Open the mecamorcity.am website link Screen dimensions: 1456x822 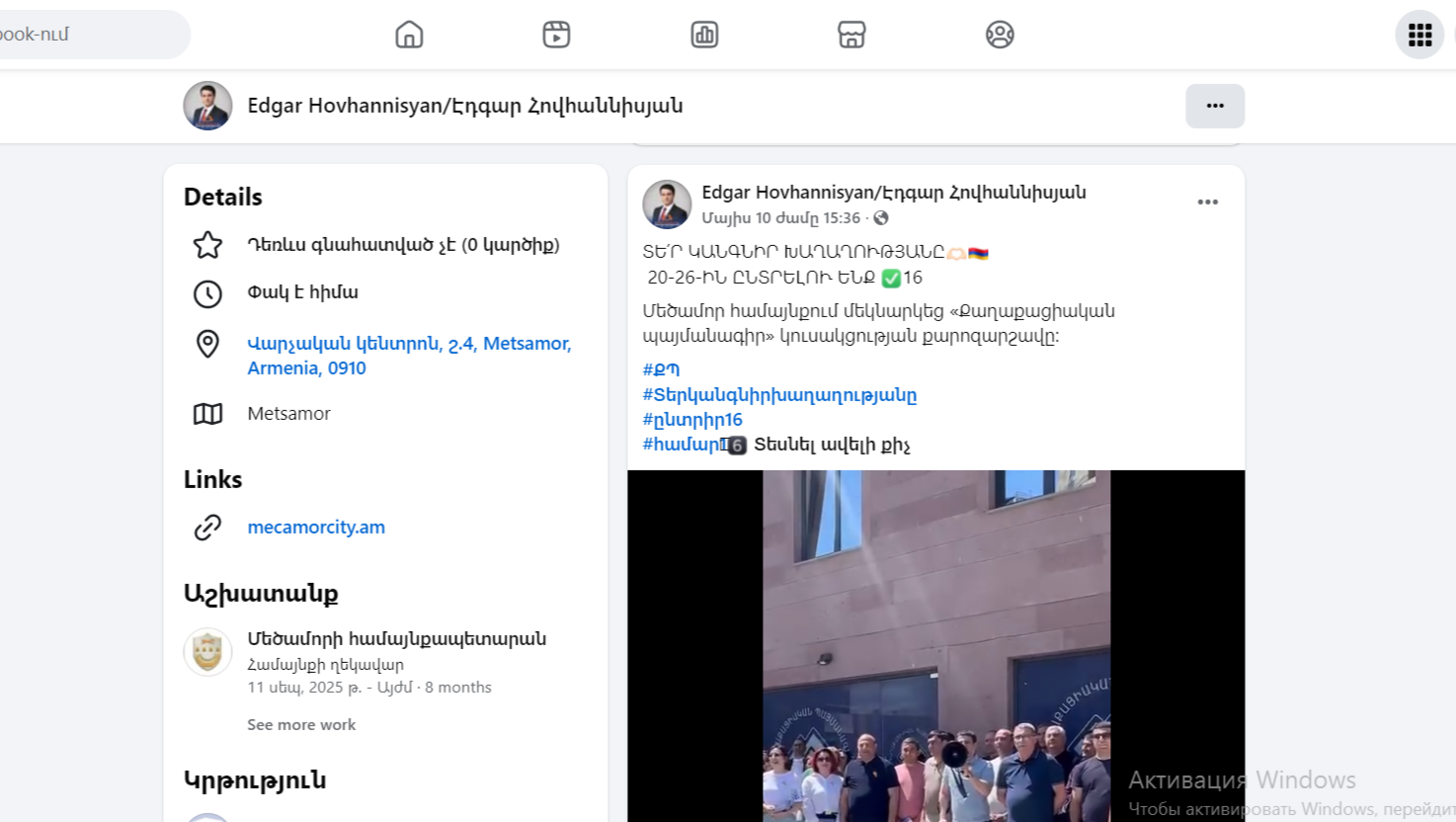[316, 527]
